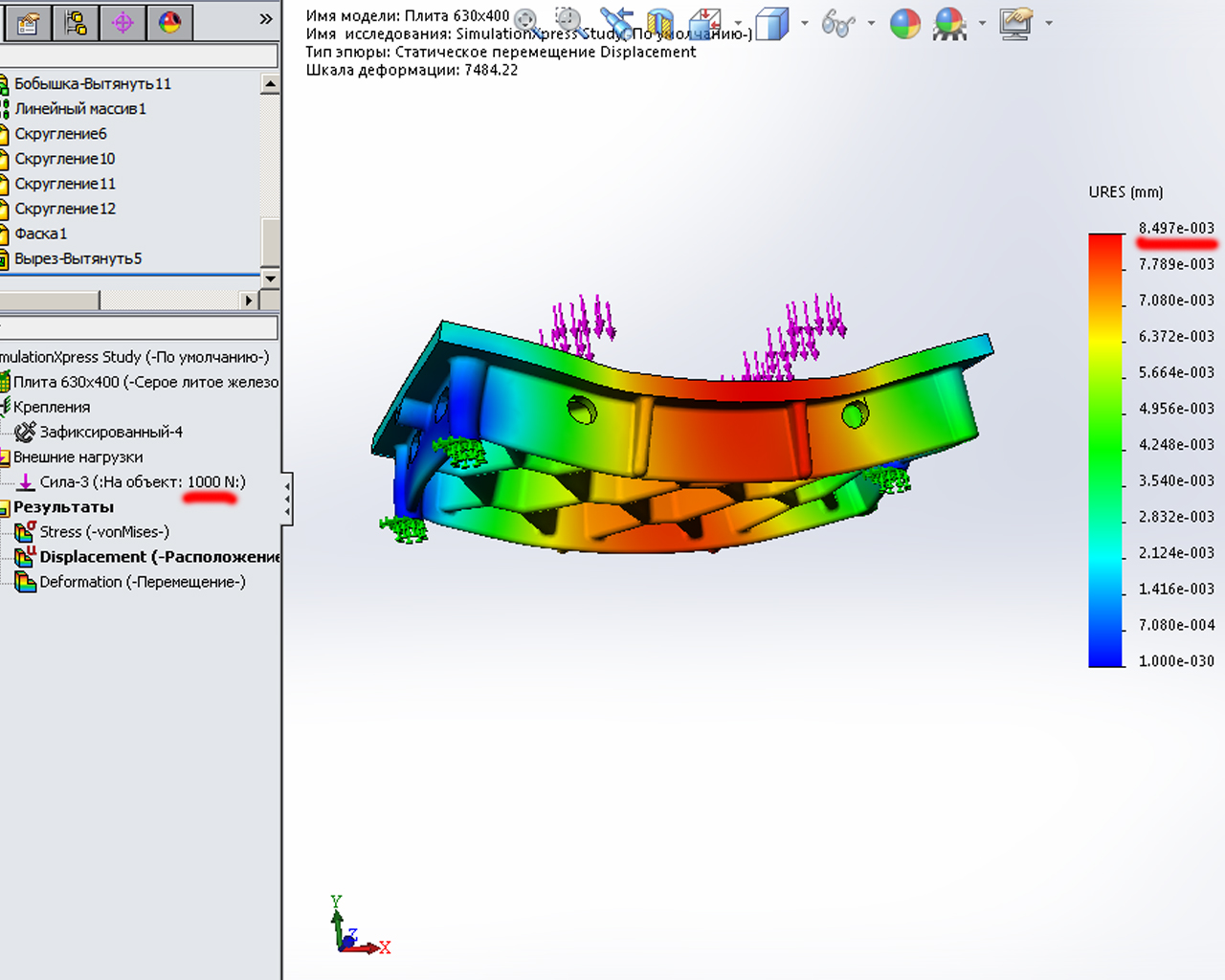
Task: Click the Hide/Show Items glasses icon
Action: (x=838, y=23)
